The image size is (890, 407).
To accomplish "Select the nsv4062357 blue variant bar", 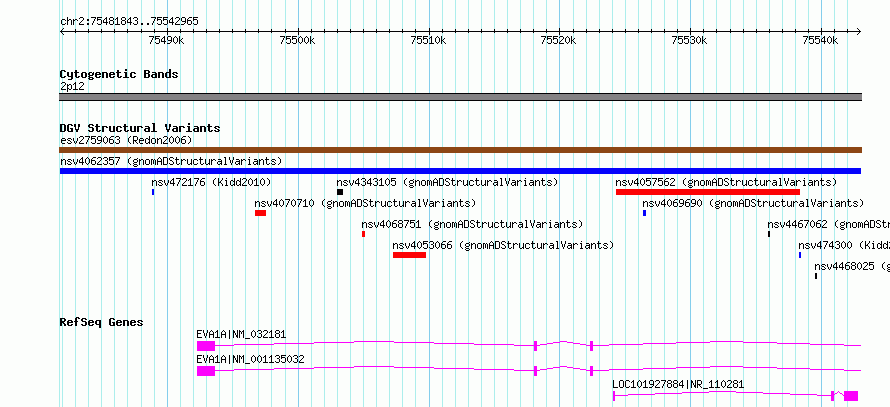I will [460, 171].
